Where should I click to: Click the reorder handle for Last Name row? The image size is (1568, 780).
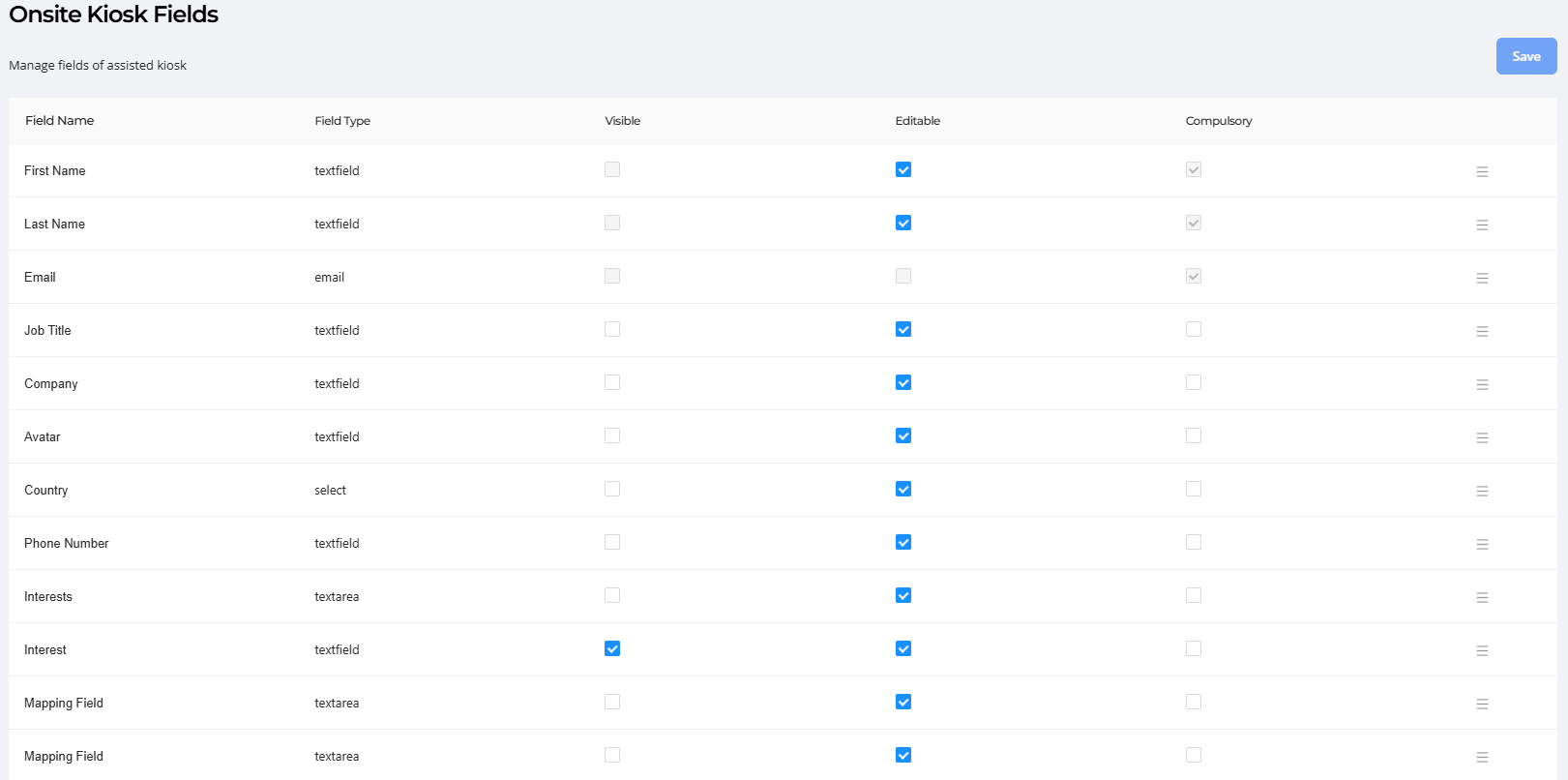point(1482,225)
